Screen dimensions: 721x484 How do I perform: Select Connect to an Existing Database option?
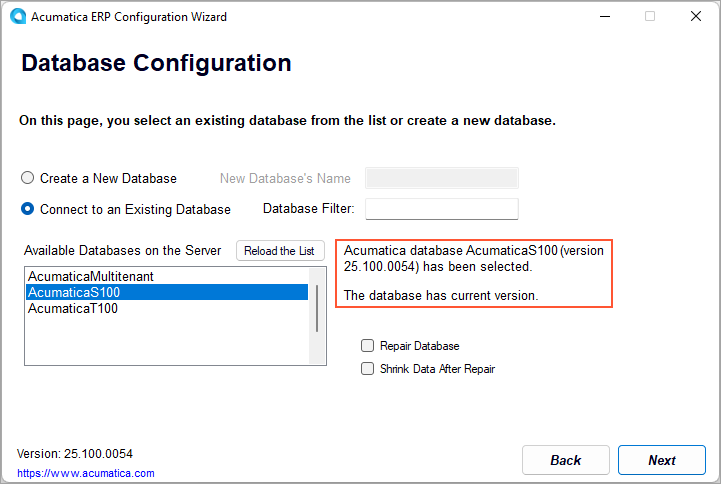tap(28, 210)
